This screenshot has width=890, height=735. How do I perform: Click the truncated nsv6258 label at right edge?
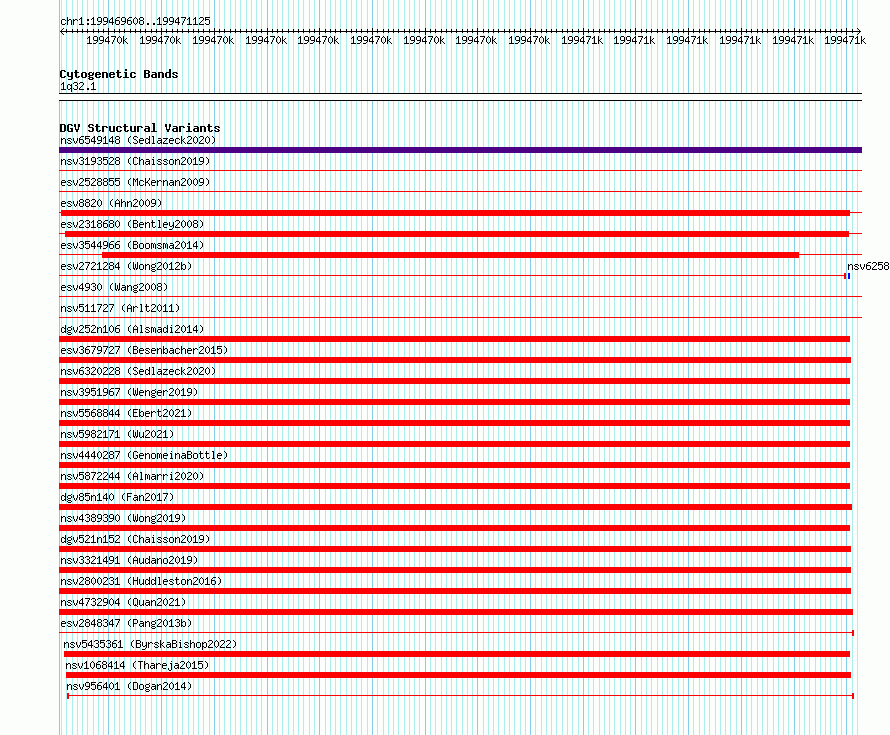868,266
